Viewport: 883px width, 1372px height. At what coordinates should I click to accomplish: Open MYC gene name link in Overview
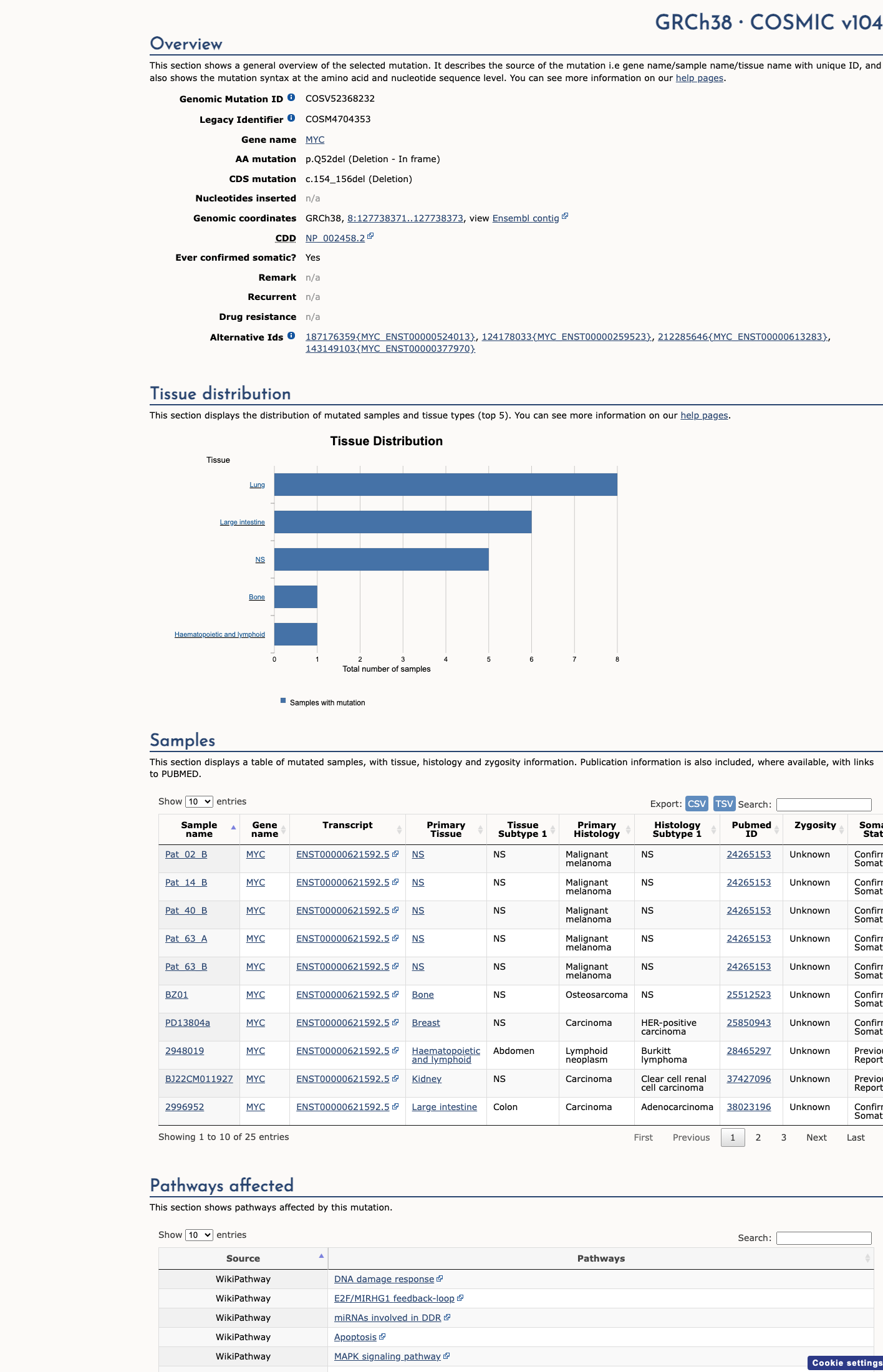(x=315, y=140)
